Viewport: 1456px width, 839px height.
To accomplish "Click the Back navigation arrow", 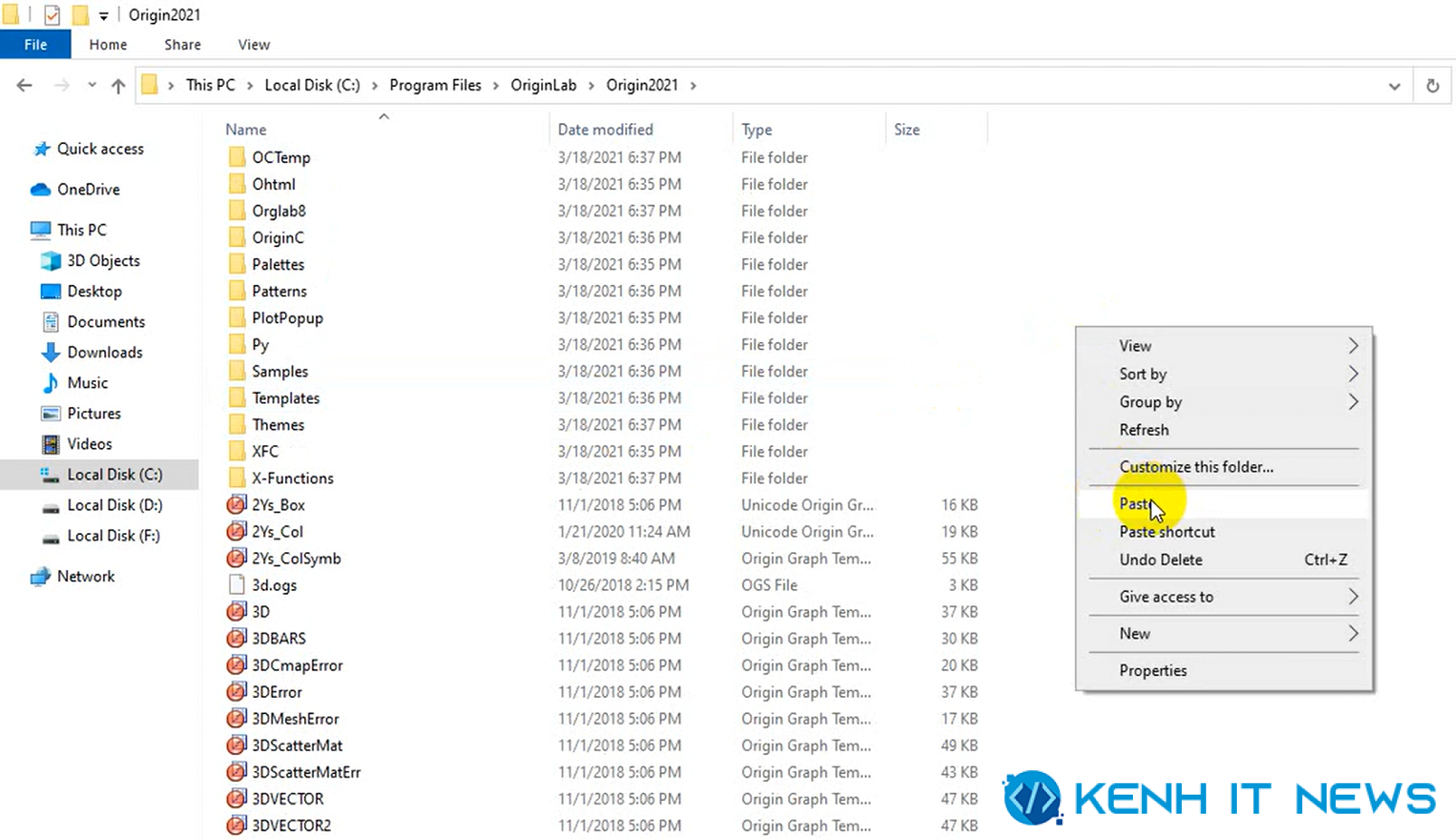I will coord(24,85).
